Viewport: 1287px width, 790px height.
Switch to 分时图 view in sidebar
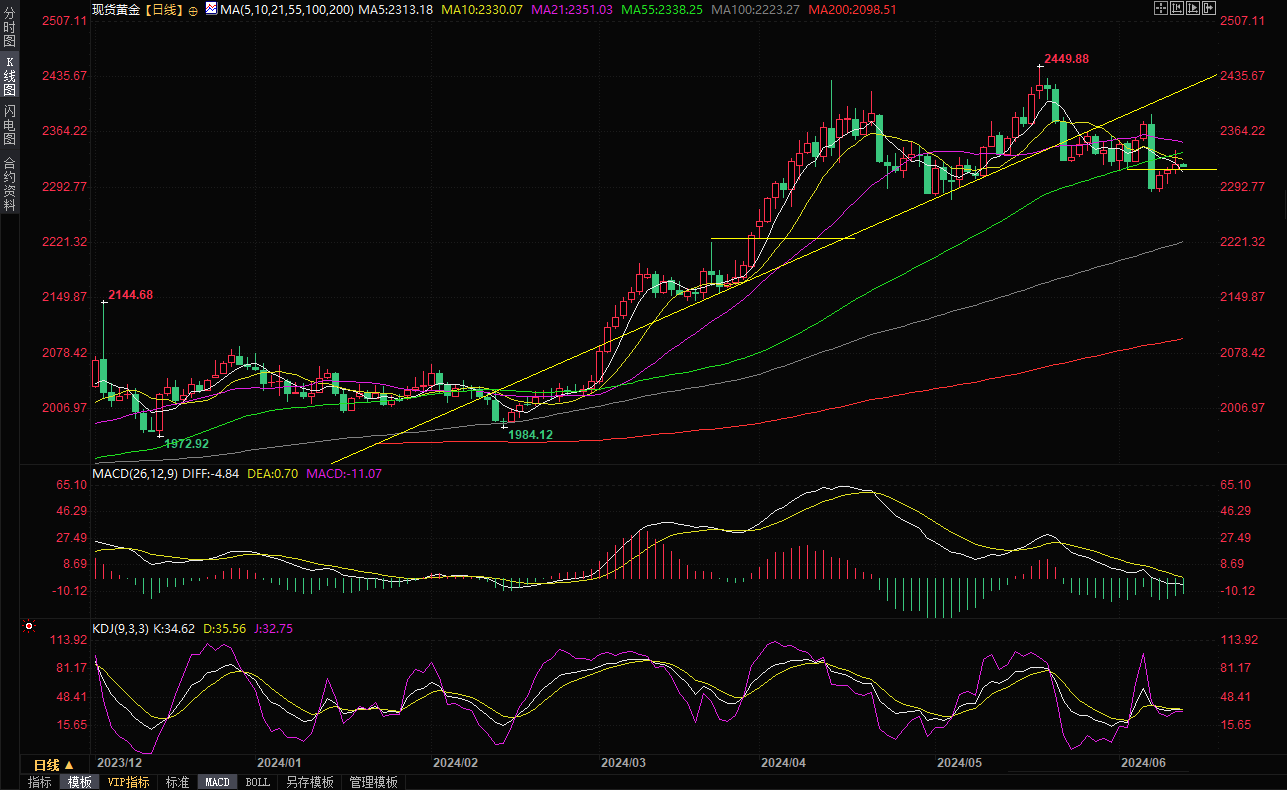point(9,35)
